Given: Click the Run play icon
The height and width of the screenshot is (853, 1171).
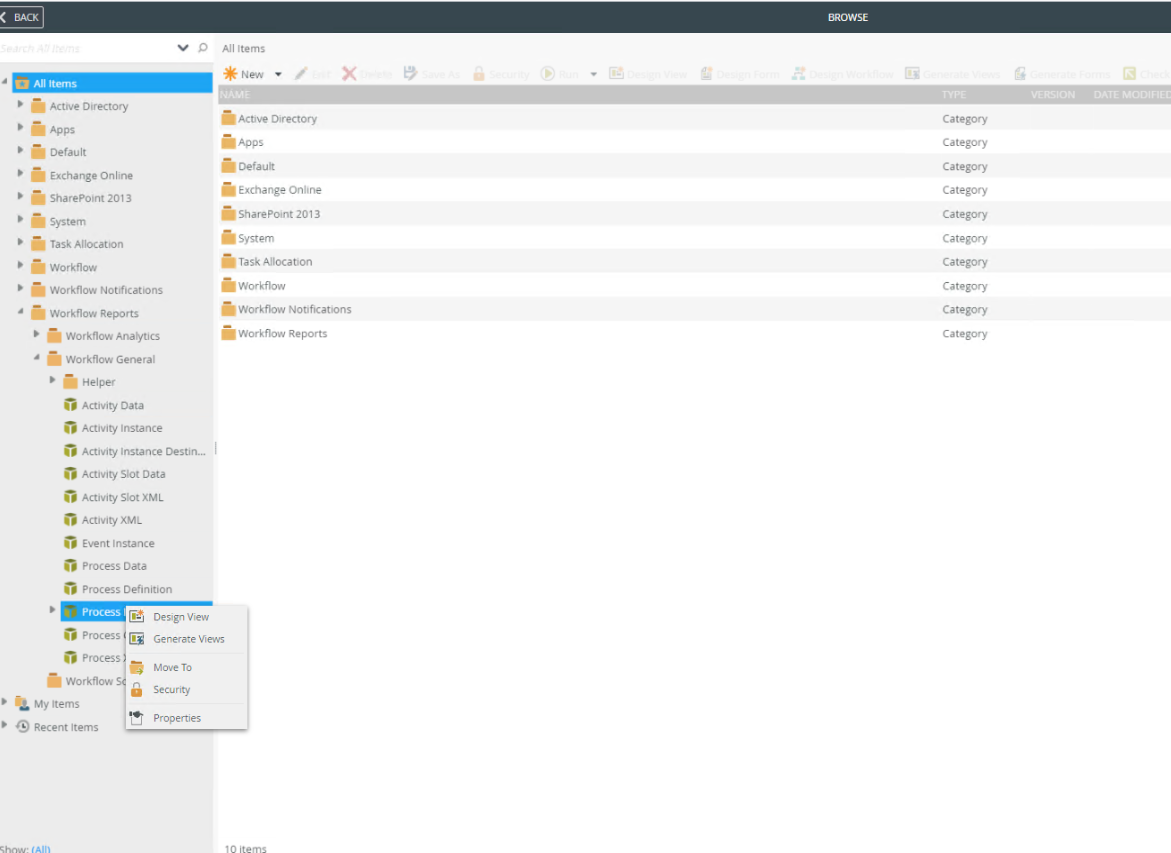Looking at the screenshot, I should (x=547, y=73).
